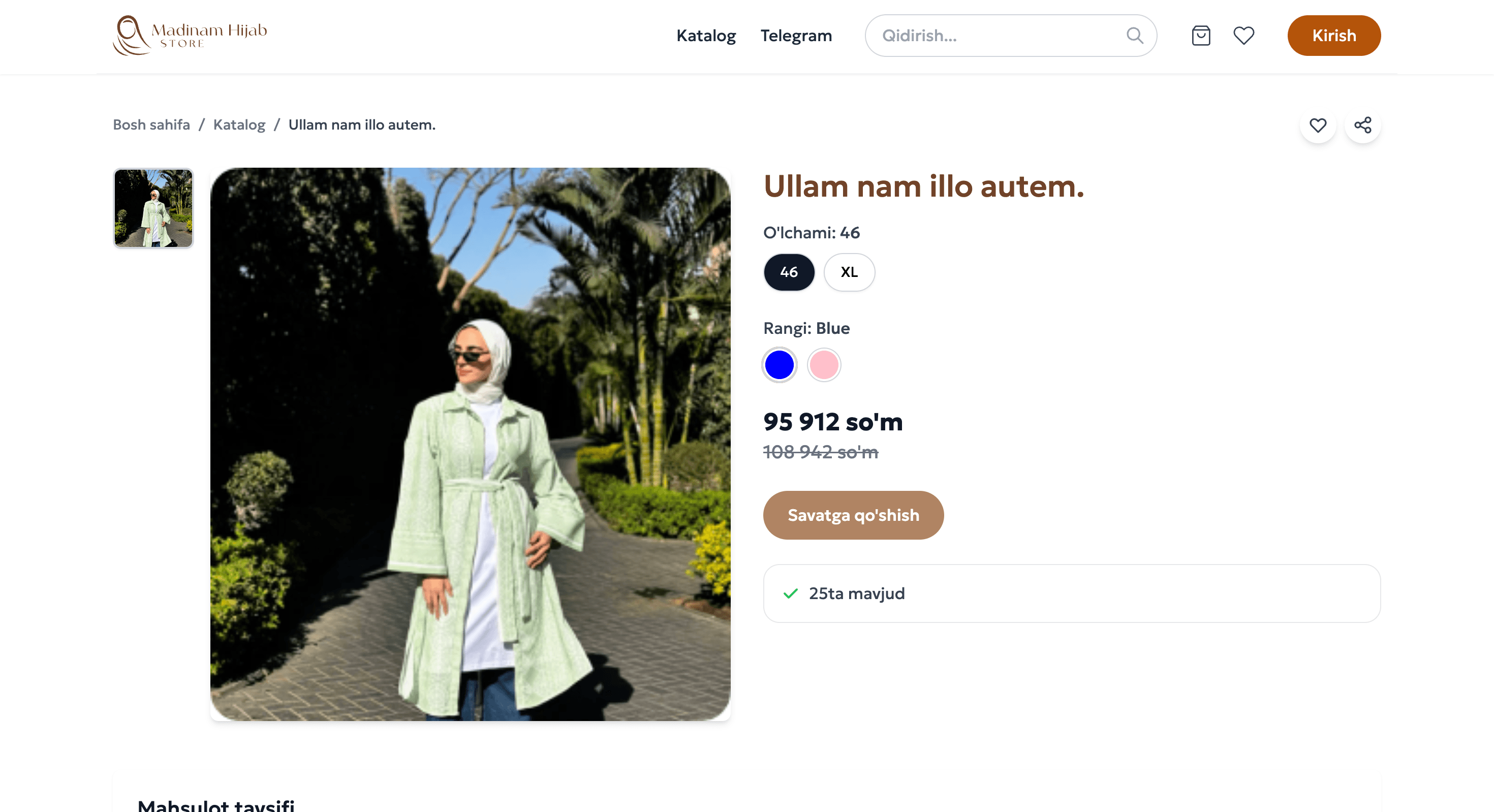Switch color to Pink
This screenshot has width=1494, height=812.
824,364
